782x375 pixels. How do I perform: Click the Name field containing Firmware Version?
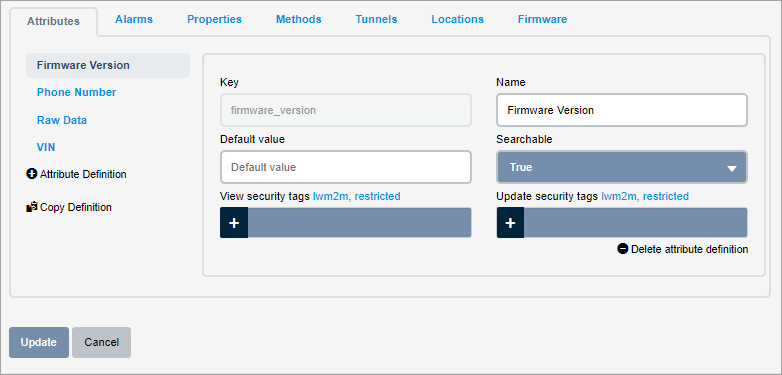point(621,110)
